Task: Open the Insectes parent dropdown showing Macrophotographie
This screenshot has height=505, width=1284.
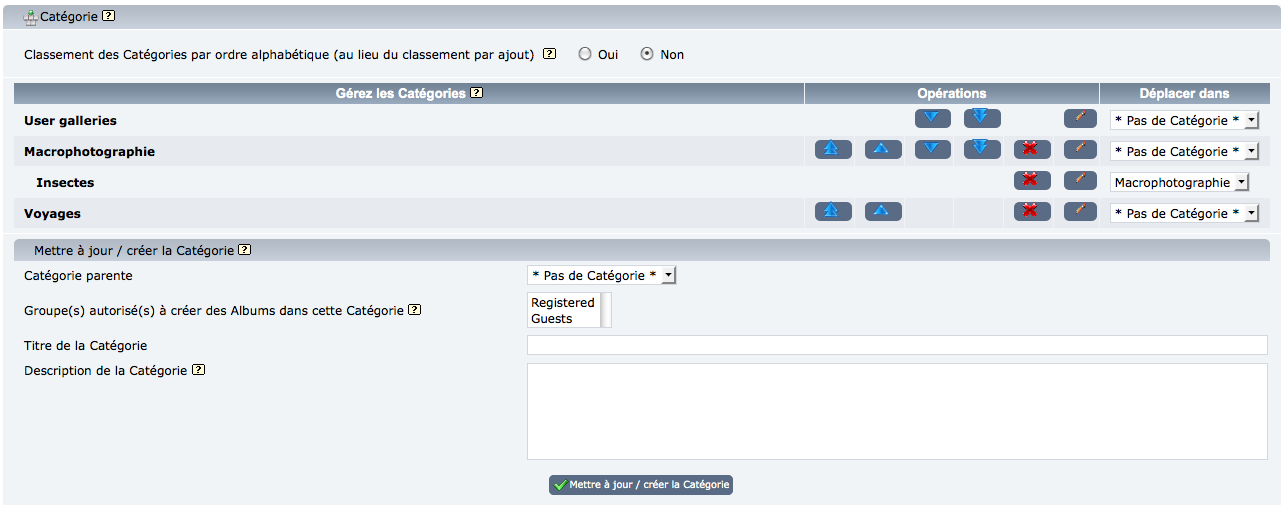Action: click(x=1180, y=183)
